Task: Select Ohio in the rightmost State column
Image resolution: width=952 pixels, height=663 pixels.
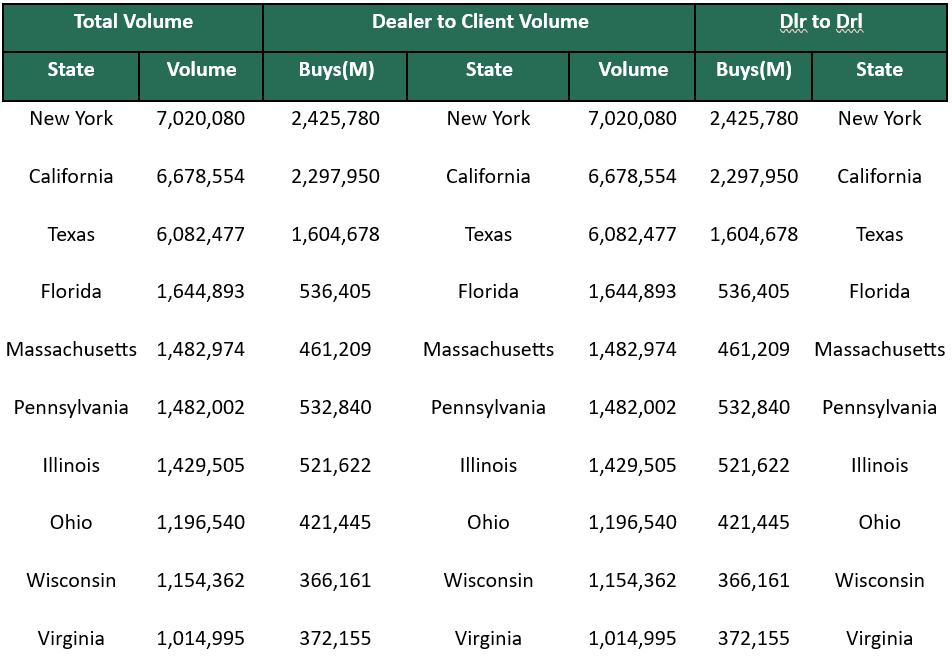Action: pos(880,523)
